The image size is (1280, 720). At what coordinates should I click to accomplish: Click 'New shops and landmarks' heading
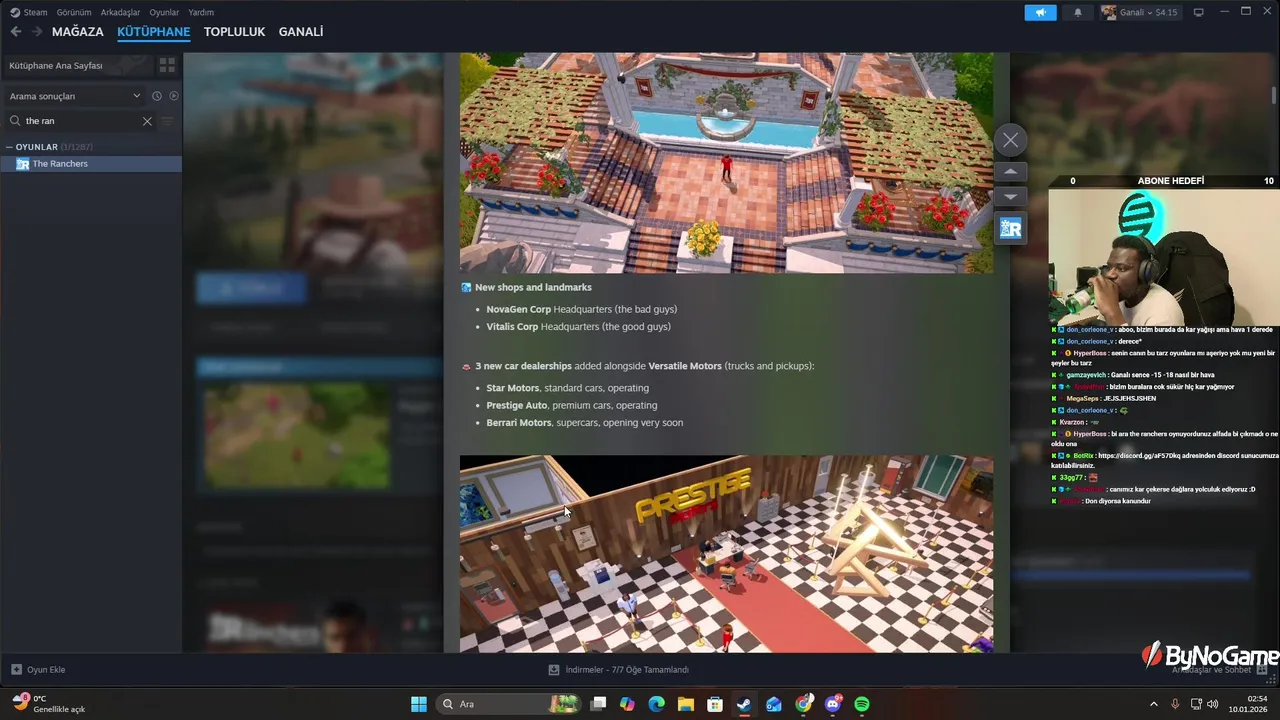(533, 287)
